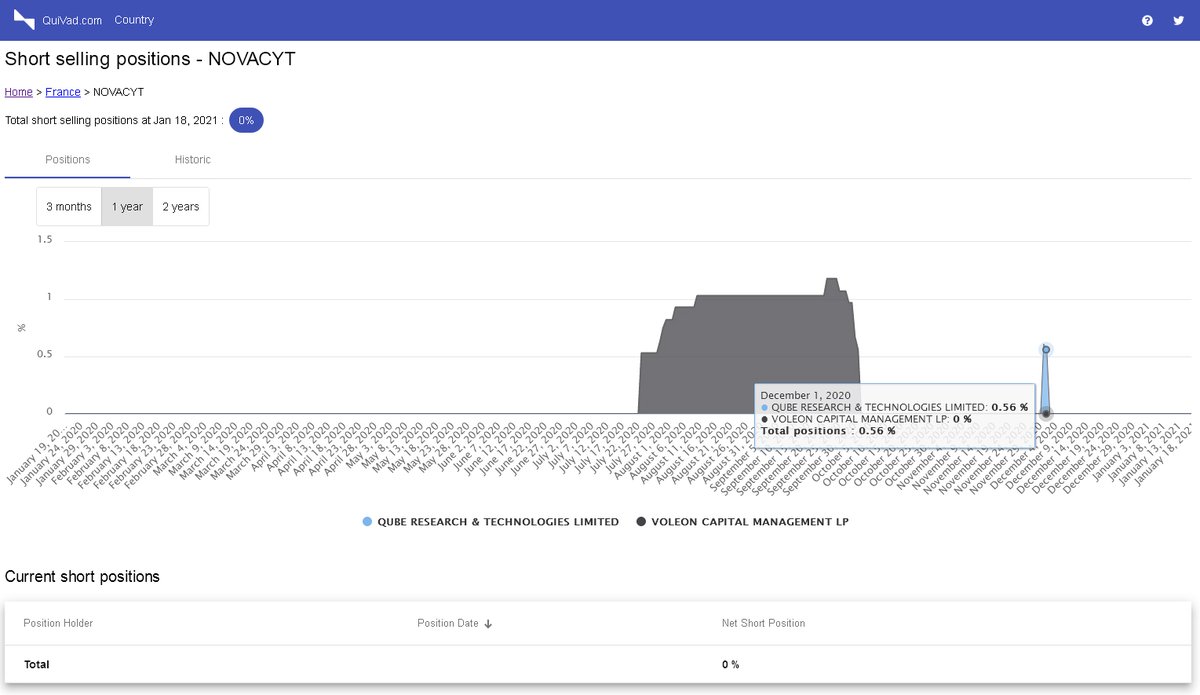This screenshot has height=695, width=1200.
Task: Select the 3 months range option
Action: (68, 206)
